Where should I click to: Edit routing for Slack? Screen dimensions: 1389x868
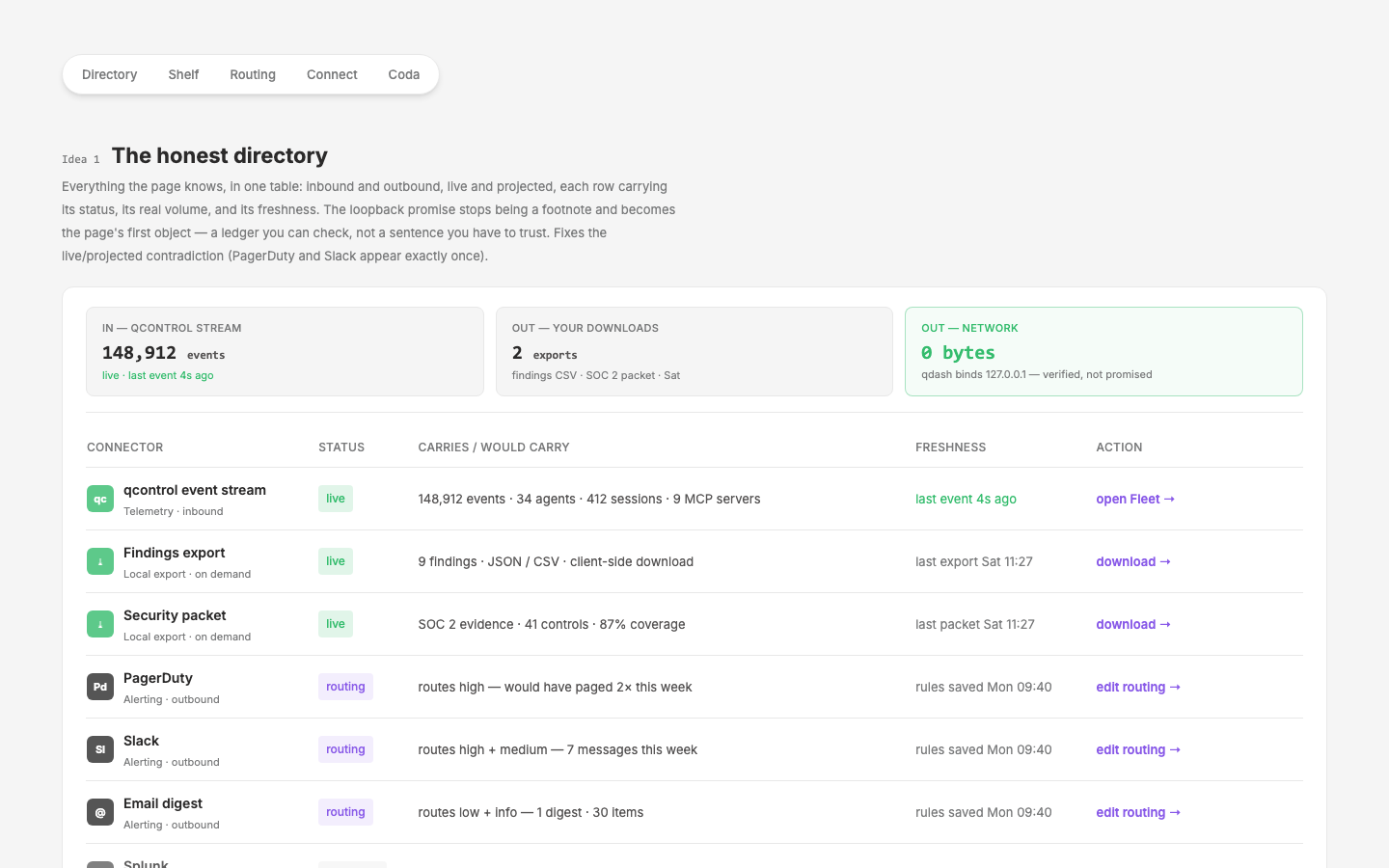pos(1138,749)
